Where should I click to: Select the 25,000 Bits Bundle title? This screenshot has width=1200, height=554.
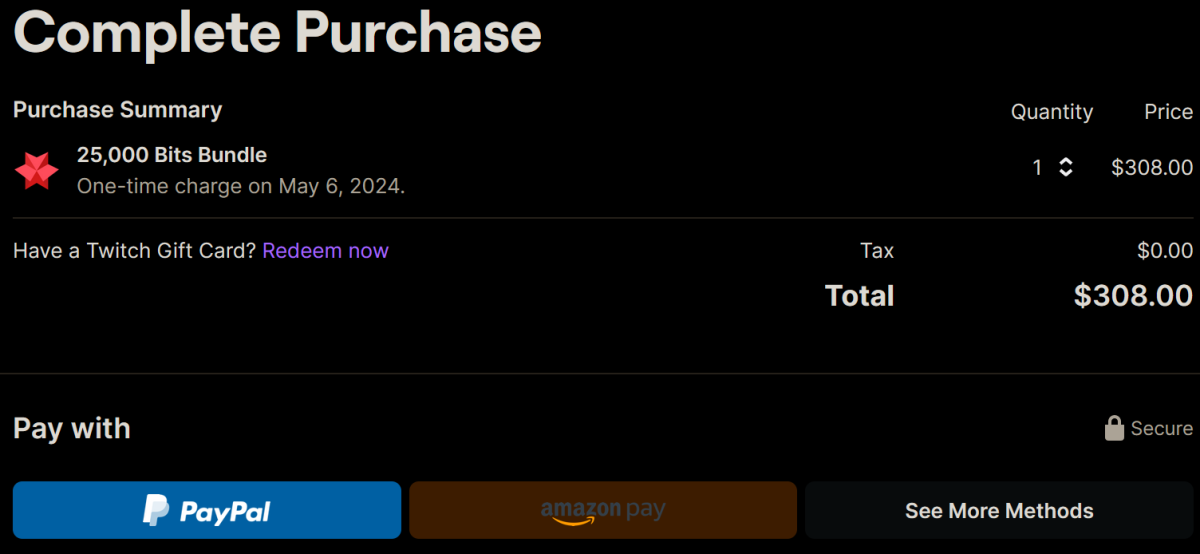(x=172, y=155)
